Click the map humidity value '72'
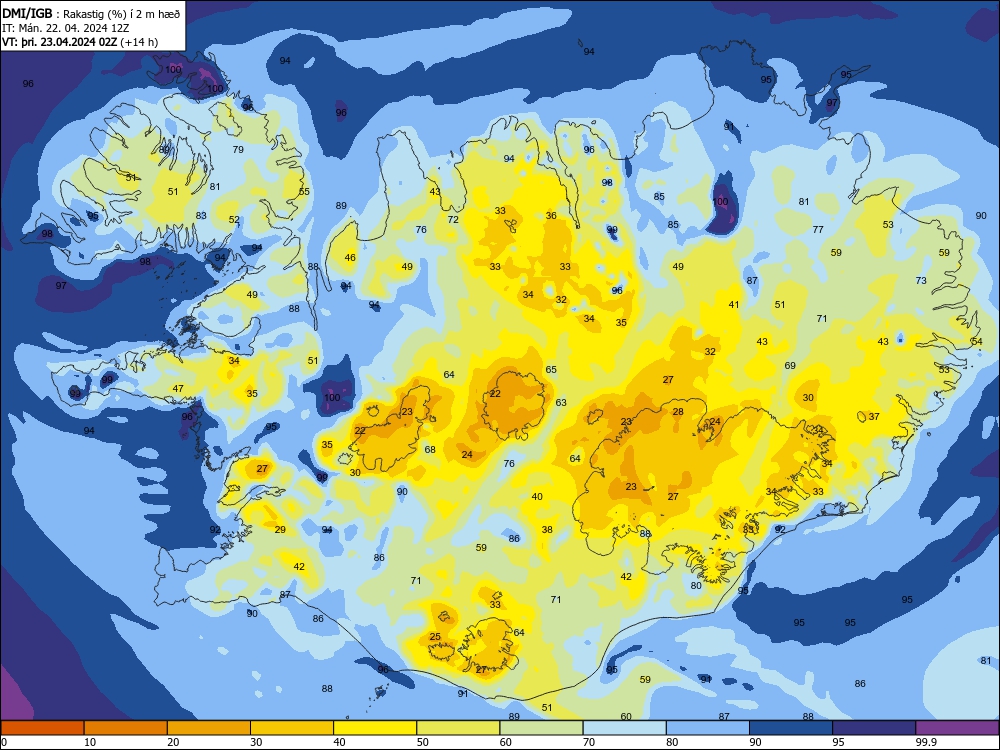This screenshot has height=750, width=1000. [x=453, y=219]
